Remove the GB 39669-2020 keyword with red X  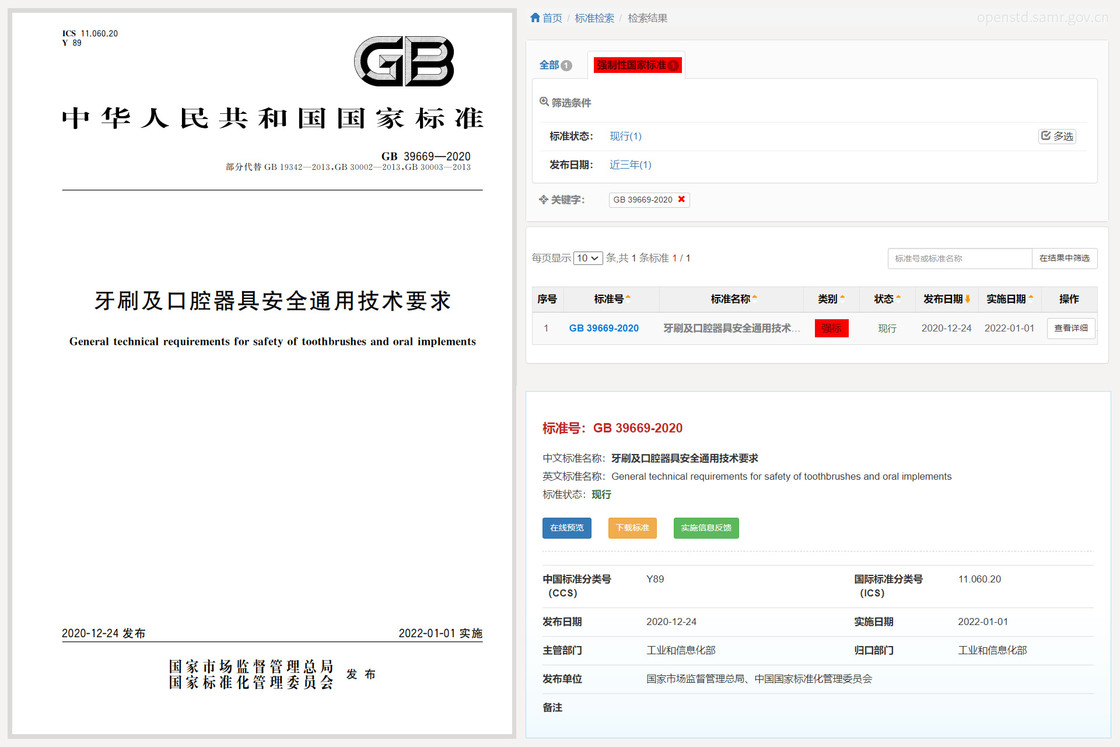point(682,199)
